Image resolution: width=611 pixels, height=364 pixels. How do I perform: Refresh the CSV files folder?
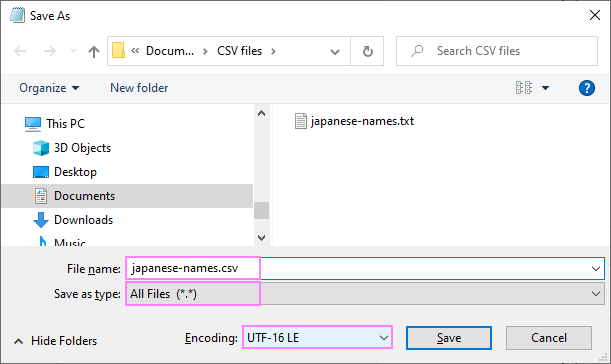pyautogui.click(x=367, y=51)
